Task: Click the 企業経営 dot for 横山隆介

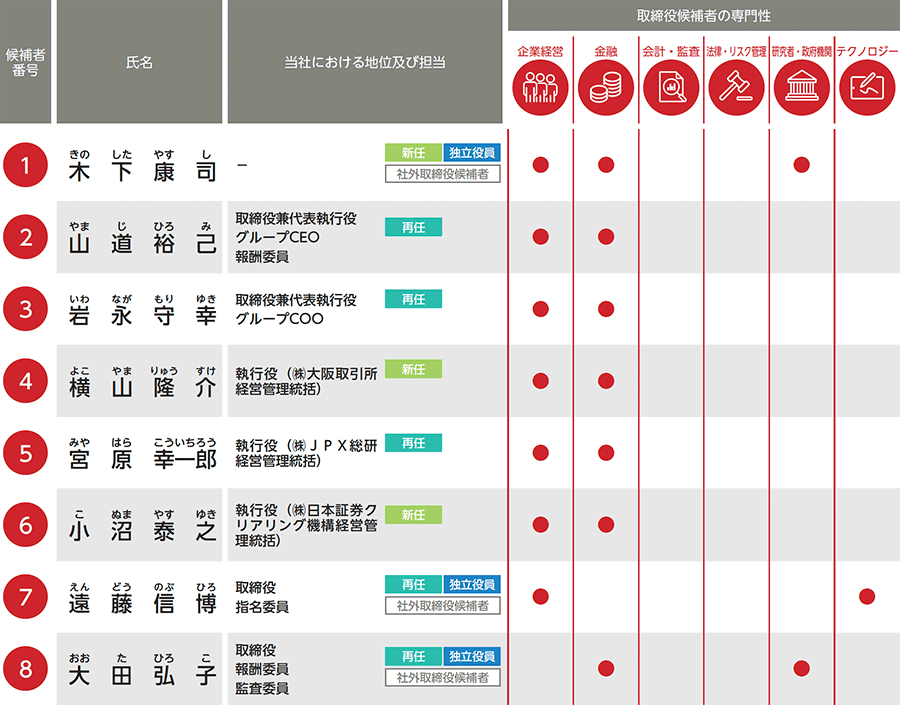Action: pyautogui.click(x=541, y=381)
